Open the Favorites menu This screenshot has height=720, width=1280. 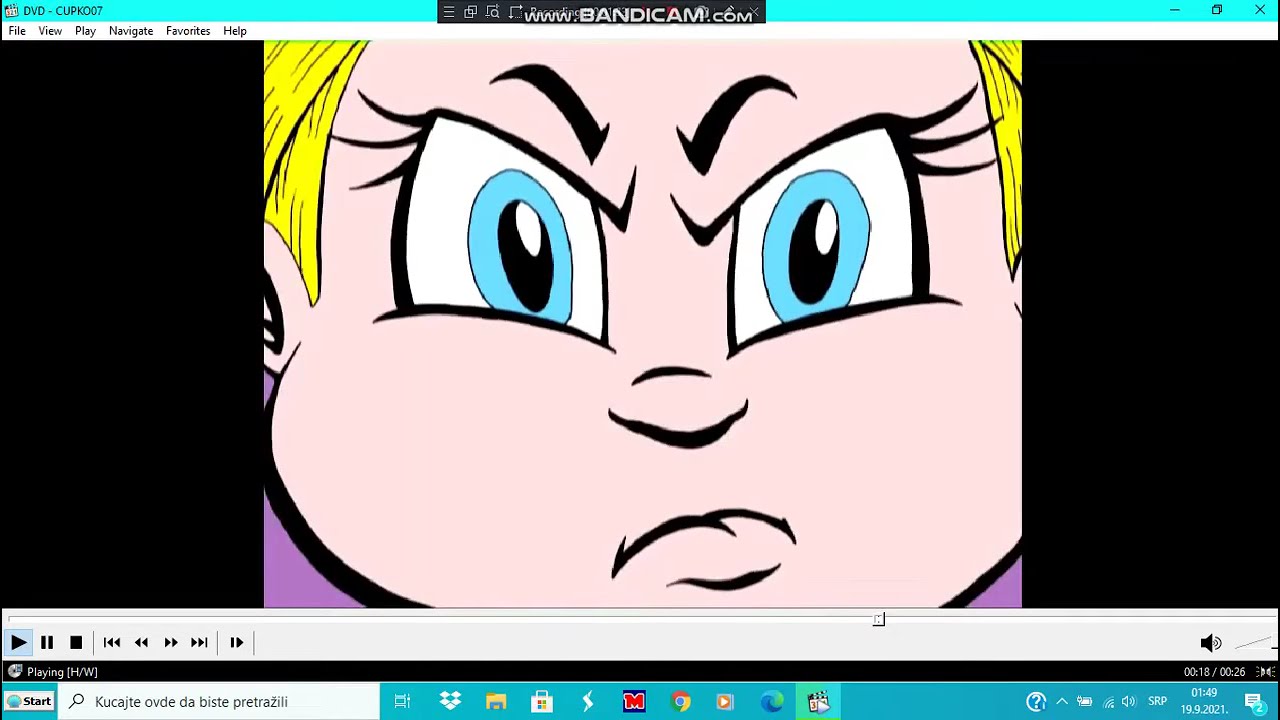pyautogui.click(x=188, y=31)
